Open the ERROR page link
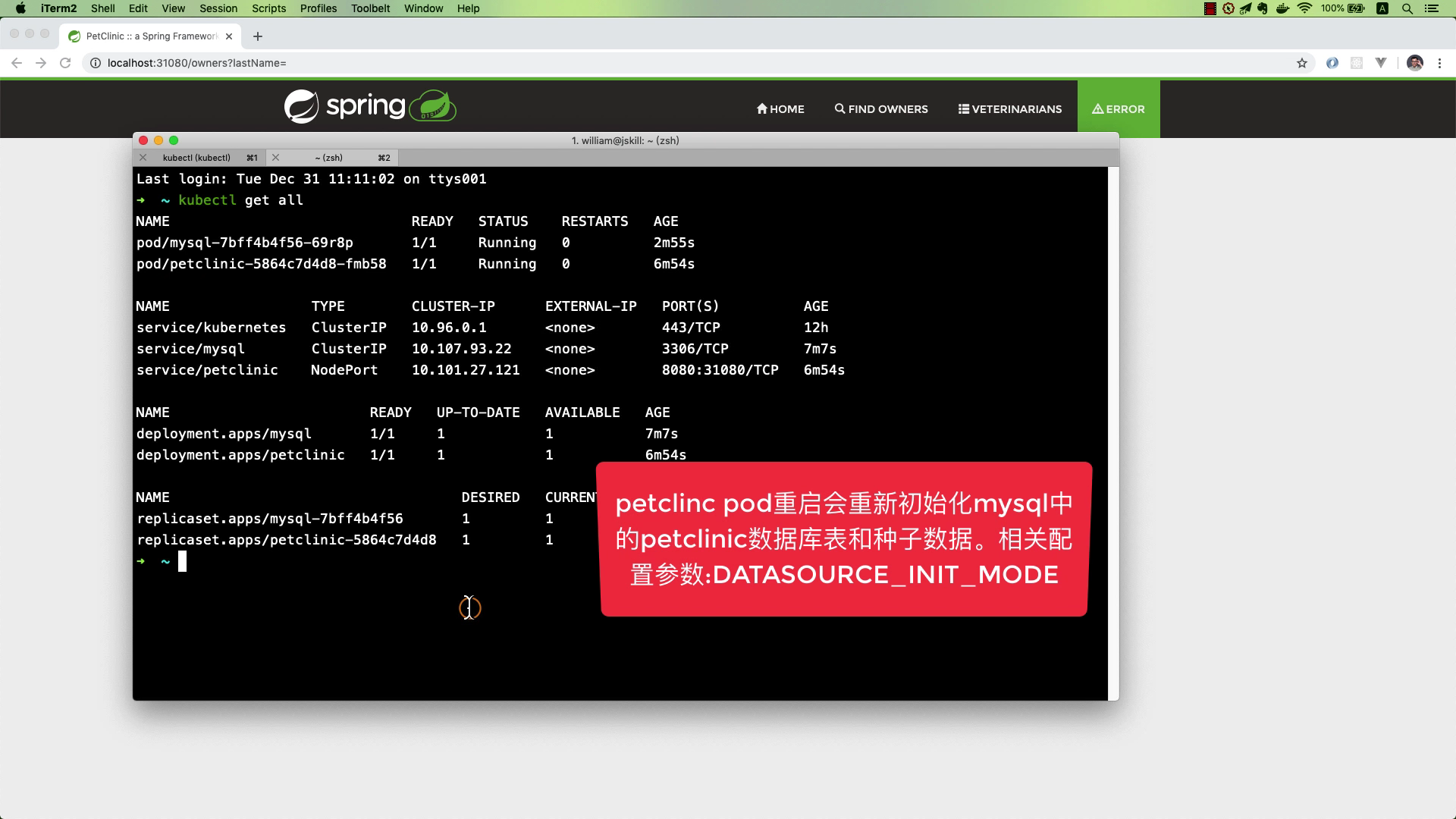Image resolution: width=1456 pixels, height=819 pixels. click(x=1119, y=108)
